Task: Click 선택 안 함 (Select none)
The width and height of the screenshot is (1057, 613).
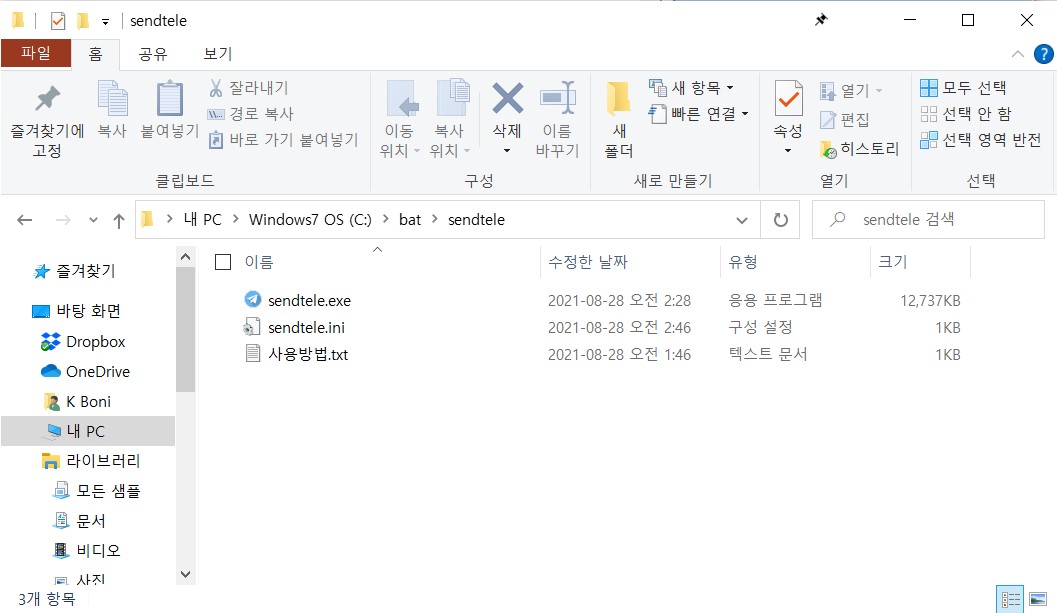Action: [966, 113]
